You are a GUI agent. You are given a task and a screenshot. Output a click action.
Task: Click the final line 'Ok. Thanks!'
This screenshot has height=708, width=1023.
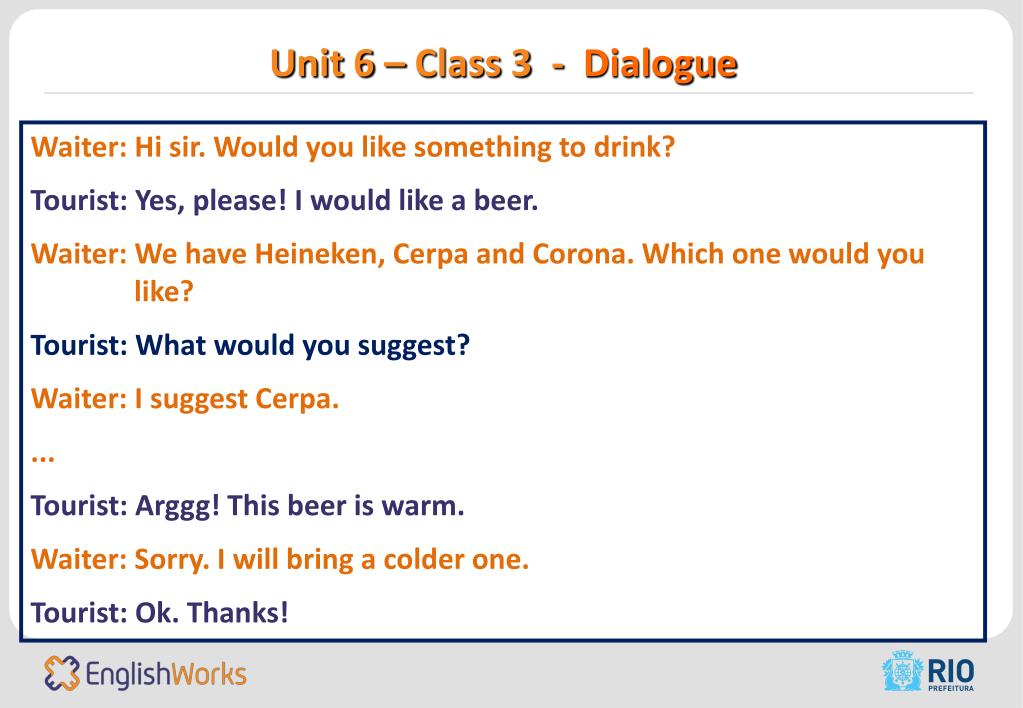tap(211, 613)
